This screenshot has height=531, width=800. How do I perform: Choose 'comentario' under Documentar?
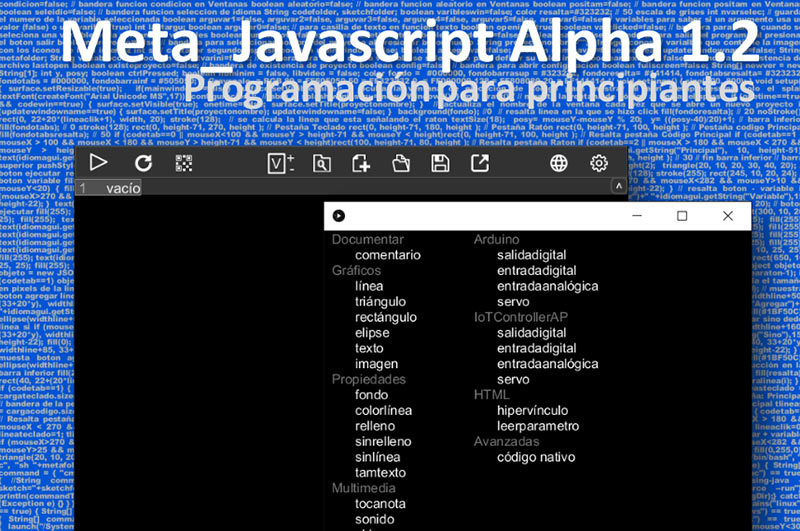click(x=388, y=255)
